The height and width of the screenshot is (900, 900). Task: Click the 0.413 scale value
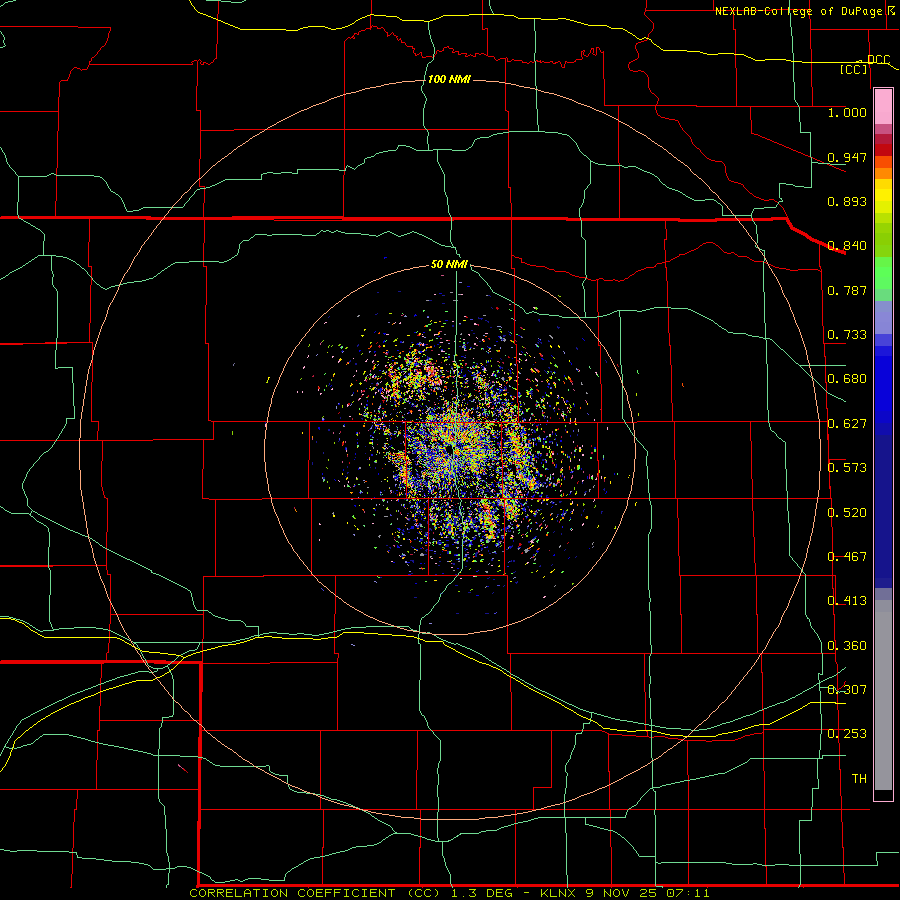(x=847, y=601)
